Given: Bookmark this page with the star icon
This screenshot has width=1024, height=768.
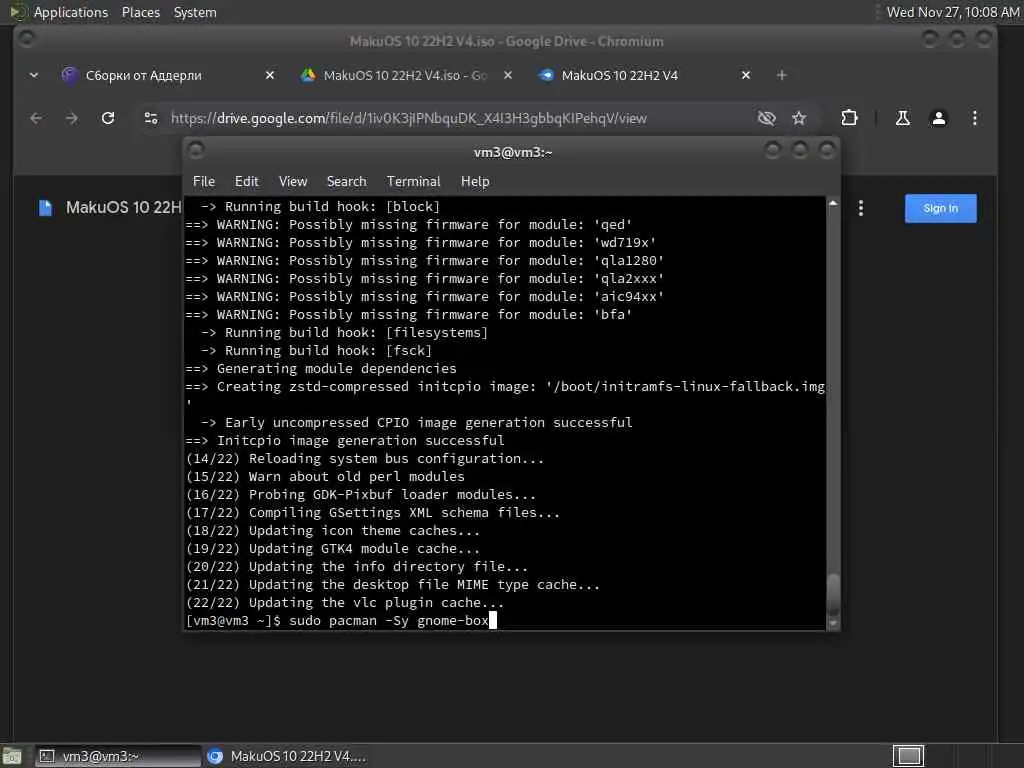Looking at the screenshot, I should (x=799, y=118).
